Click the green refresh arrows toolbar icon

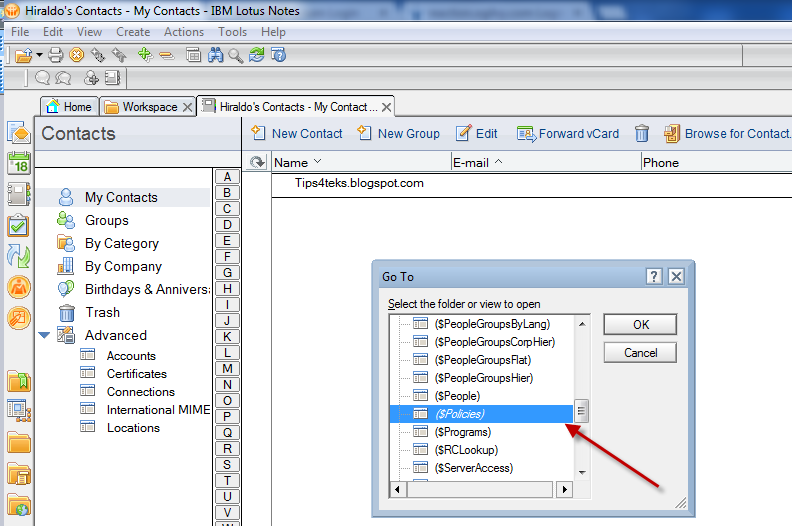257,55
